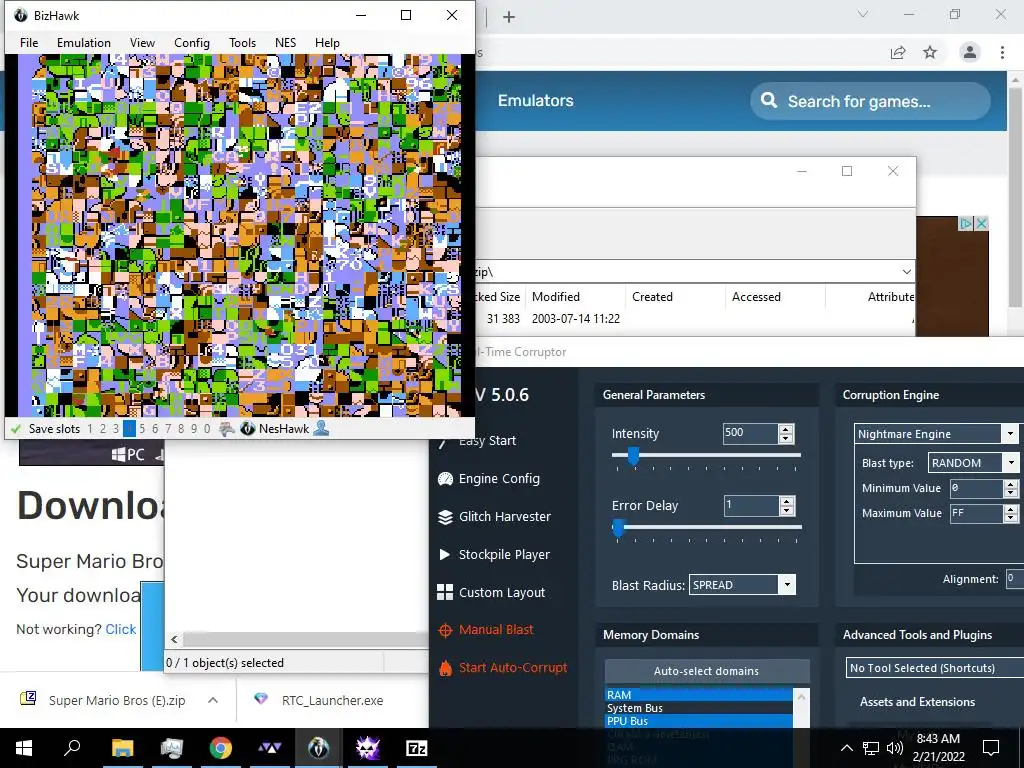Viewport: 1024px width, 768px height.
Task: Click the Search for games field
Action: [x=870, y=101]
